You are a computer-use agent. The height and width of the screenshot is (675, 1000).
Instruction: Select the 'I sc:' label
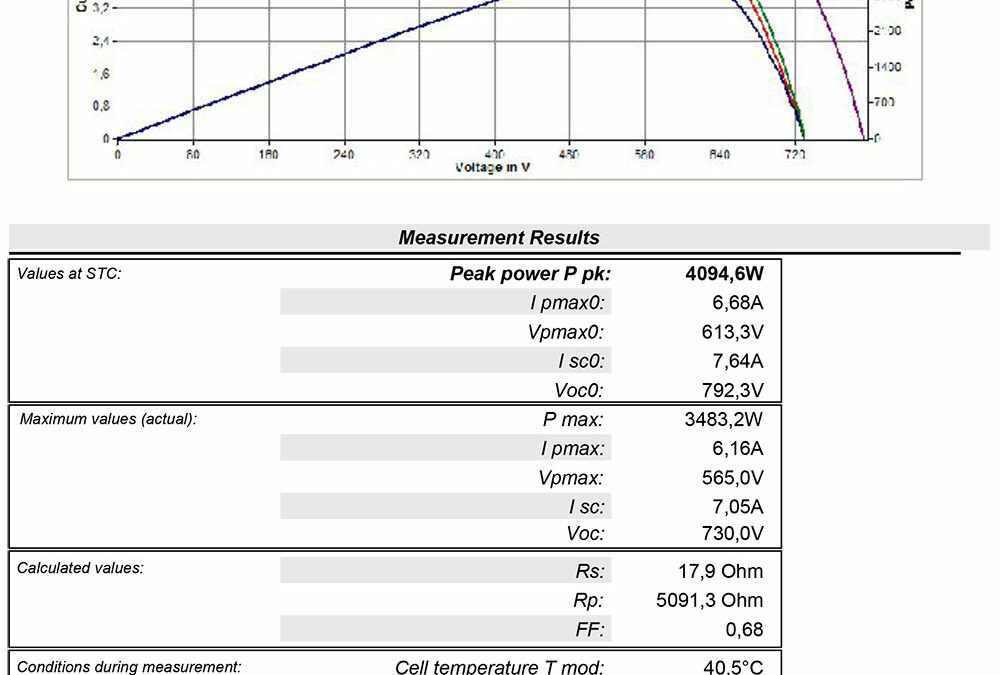coord(586,507)
